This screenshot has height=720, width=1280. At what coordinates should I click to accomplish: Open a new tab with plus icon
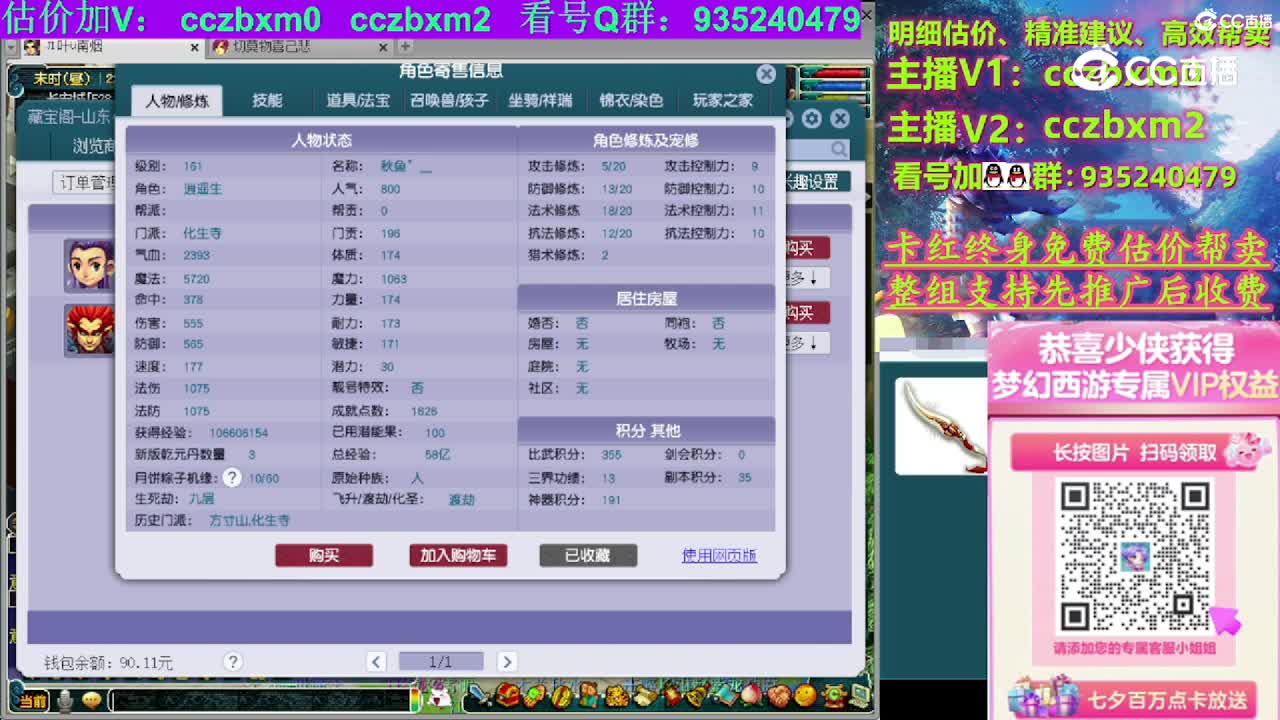coord(405,47)
